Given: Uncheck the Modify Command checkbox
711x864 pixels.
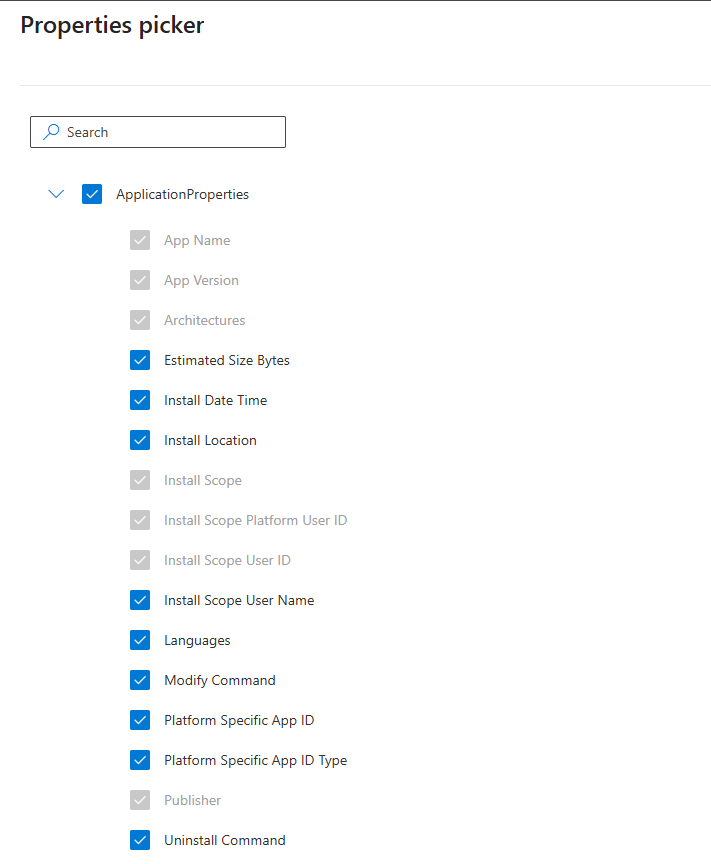Looking at the screenshot, I should 140,680.
